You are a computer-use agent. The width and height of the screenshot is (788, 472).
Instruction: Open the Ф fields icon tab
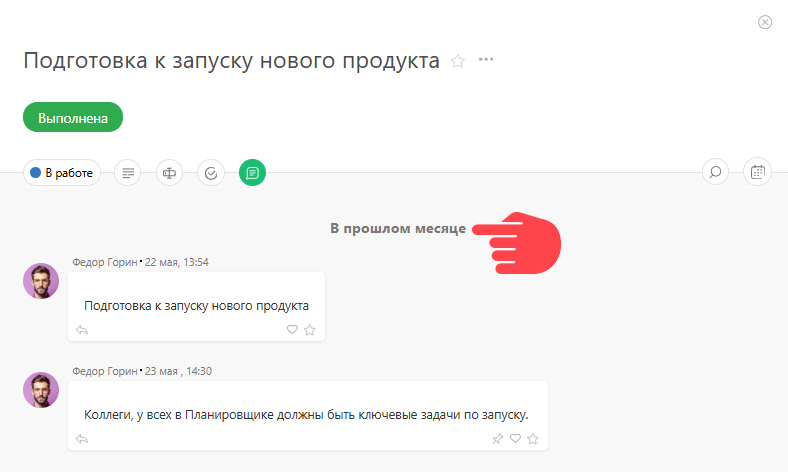coord(169,173)
